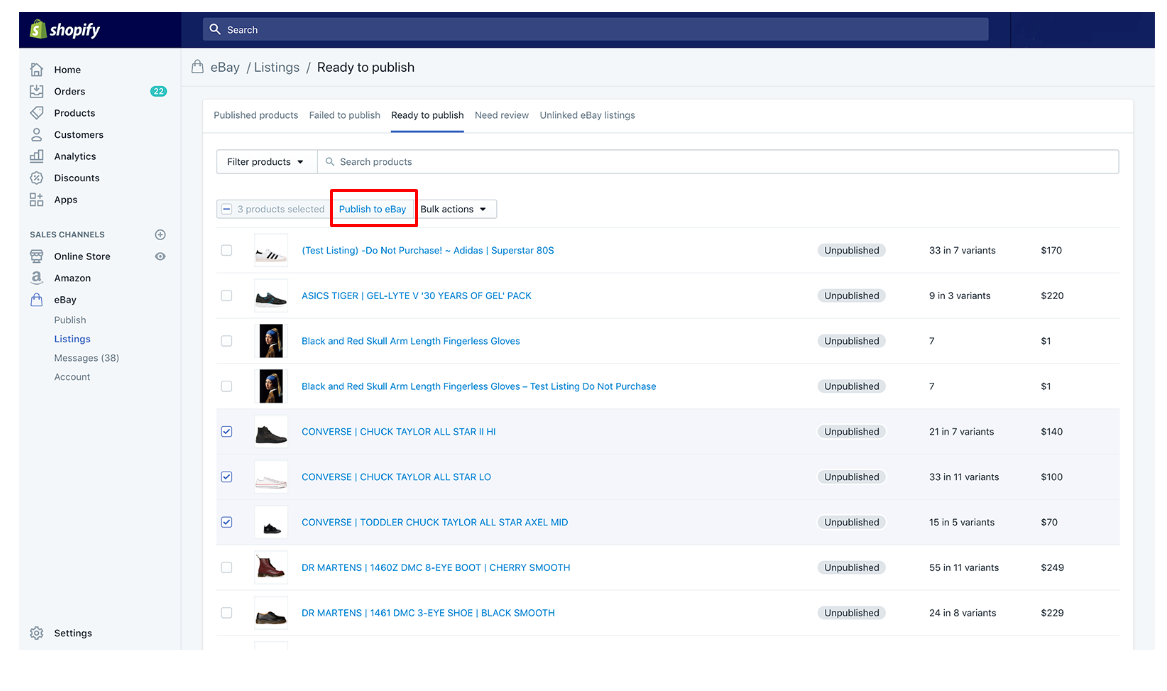Click the Apps grid icon
Screen dimensions: 1167x691
36,199
